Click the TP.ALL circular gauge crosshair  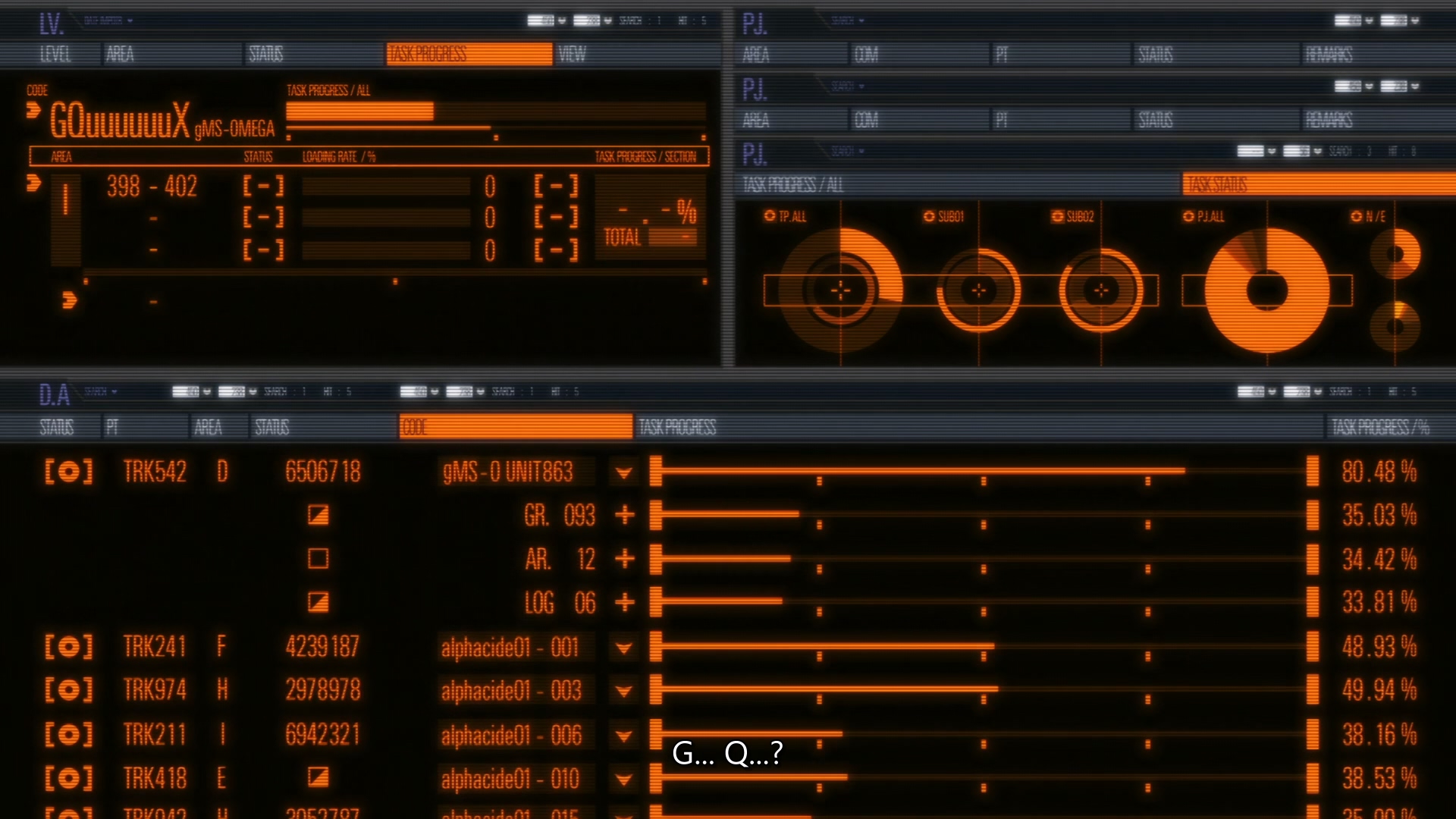[840, 290]
